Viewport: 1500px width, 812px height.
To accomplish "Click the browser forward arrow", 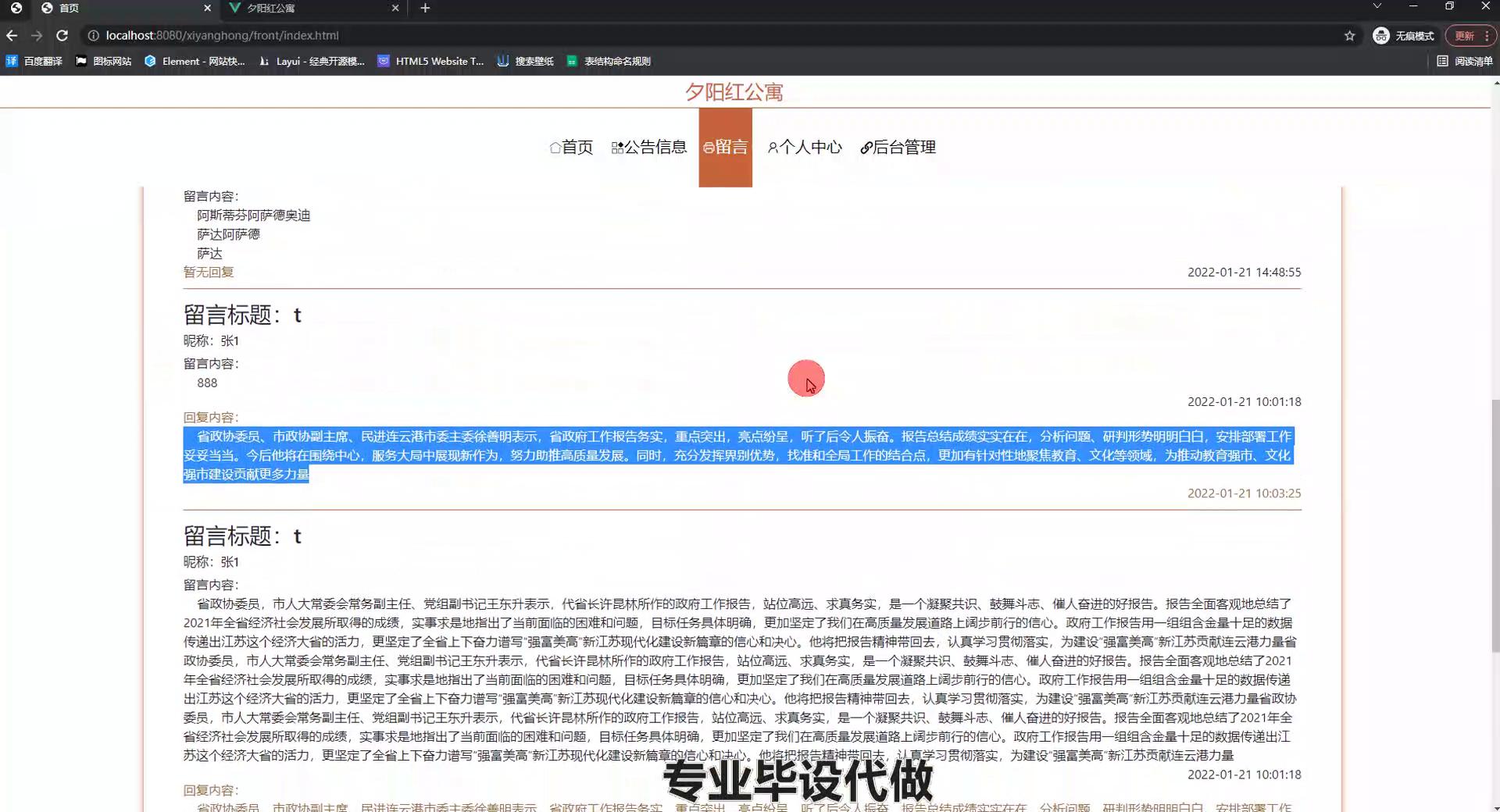I will [x=37, y=35].
